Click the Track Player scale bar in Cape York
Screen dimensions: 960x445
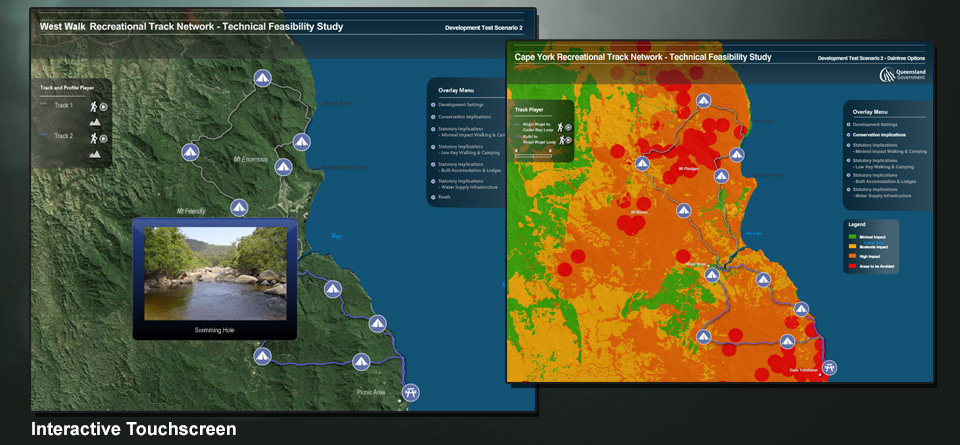[x=531, y=155]
